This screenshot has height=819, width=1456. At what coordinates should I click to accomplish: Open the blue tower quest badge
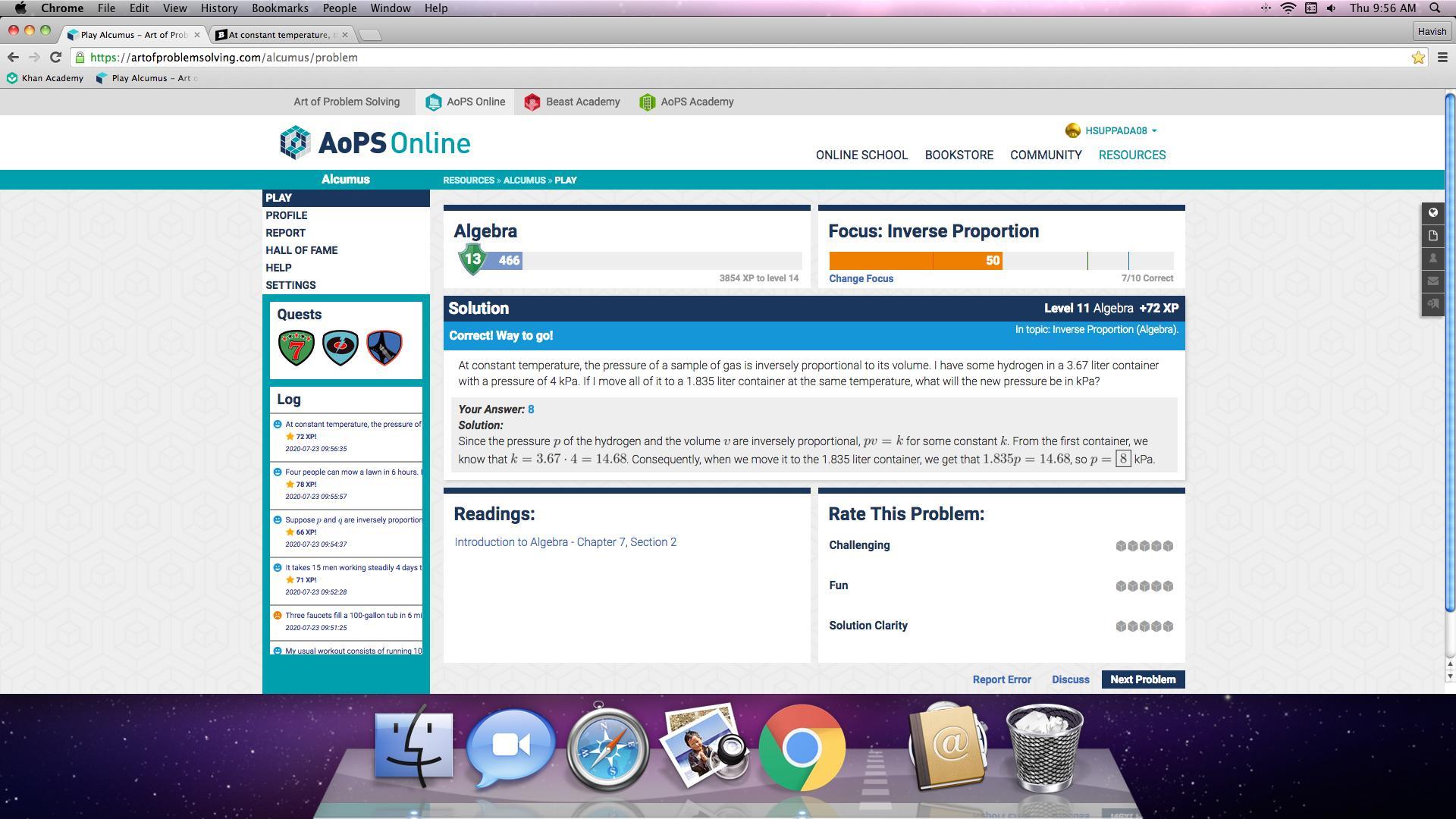coord(384,348)
